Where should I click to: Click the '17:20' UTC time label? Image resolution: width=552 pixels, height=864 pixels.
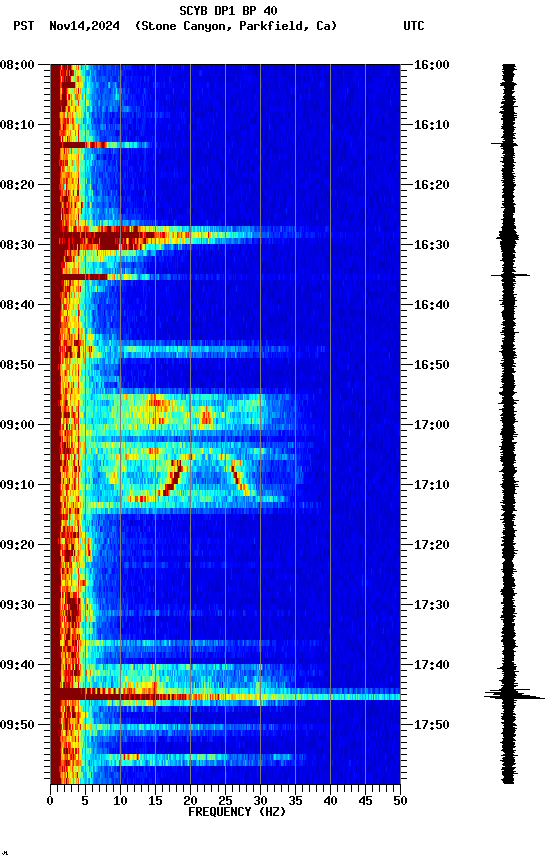click(432, 546)
